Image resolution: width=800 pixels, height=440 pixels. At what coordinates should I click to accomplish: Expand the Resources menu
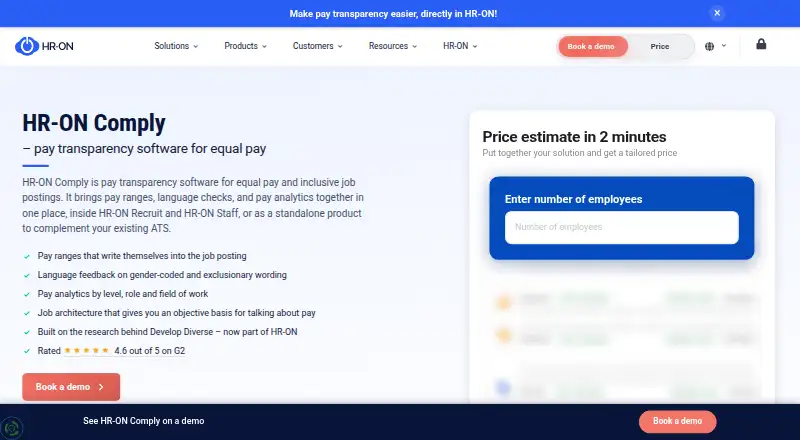point(393,46)
